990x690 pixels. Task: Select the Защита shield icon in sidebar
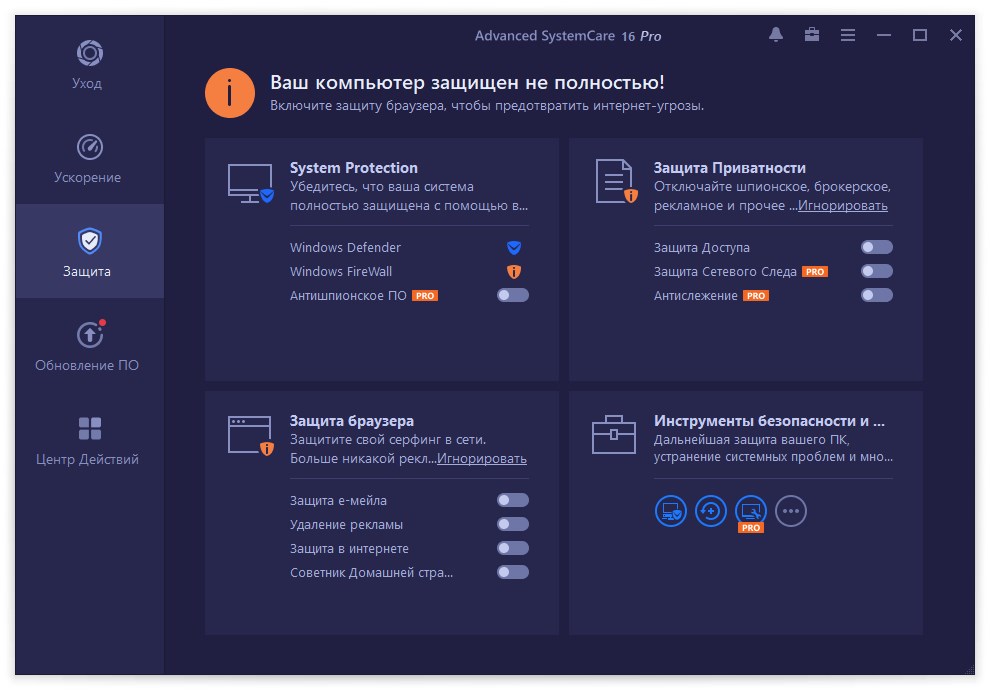(x=90, y=241)
